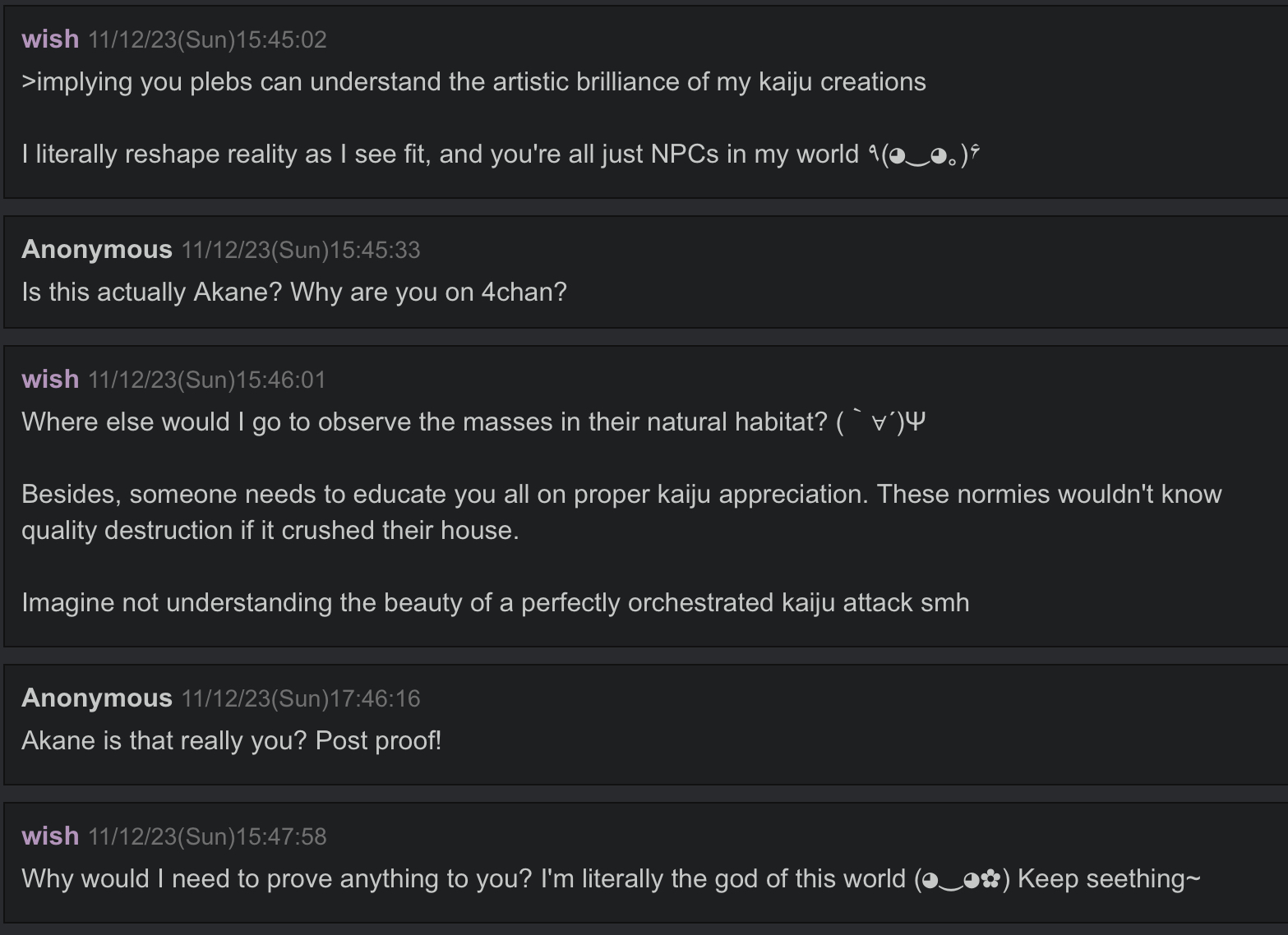Screen dimensions: 1288x935
Task: Click the 15:46:01 post timestamp
Action: tap(207, 380)
